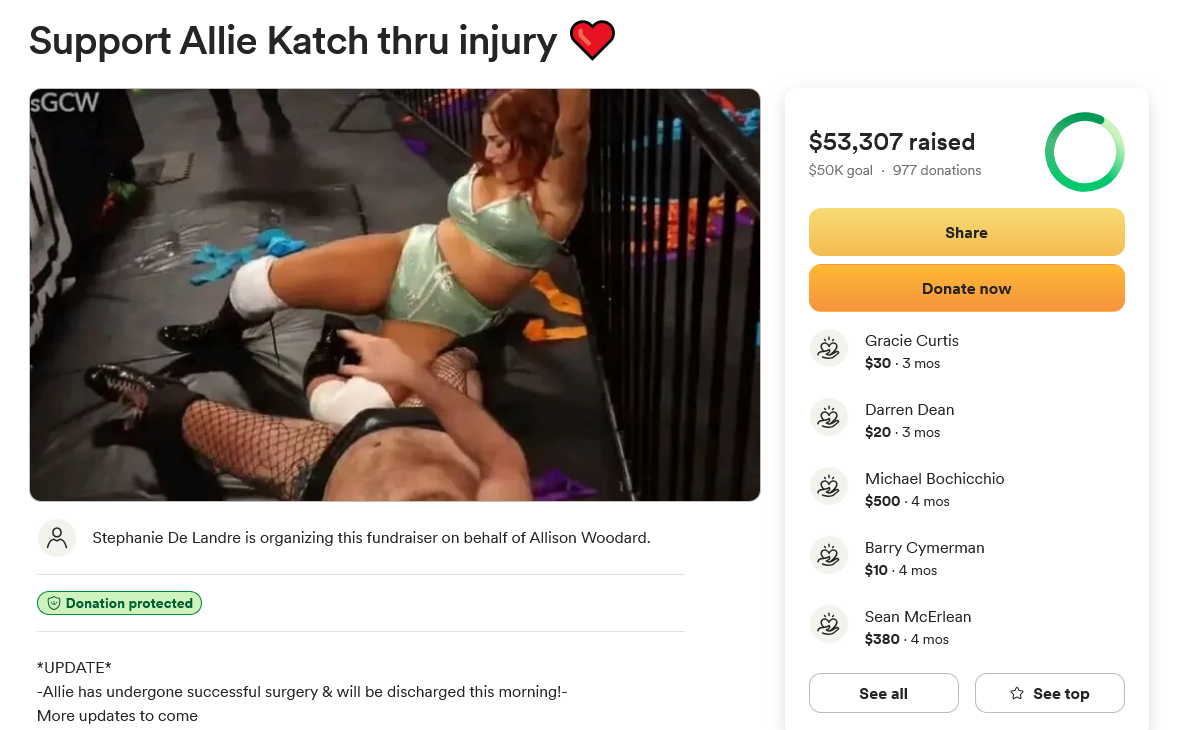1195x730 pixels.
Task: Click the shield icon in Donation protected badge
Action: coord(54,604)
